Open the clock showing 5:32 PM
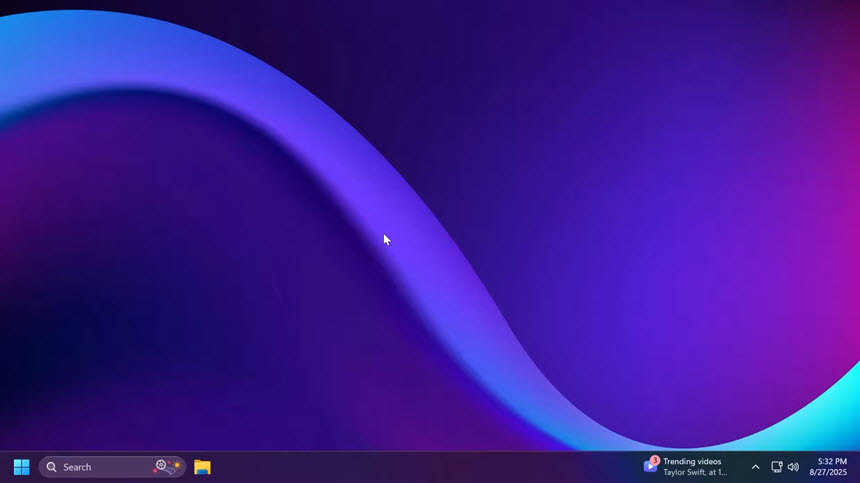Image resolution: width=860 pixels, height=483 pixels. [828, 467]
